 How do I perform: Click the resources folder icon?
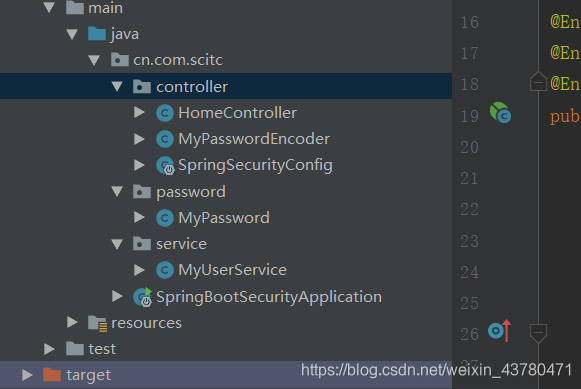[97, 323]
